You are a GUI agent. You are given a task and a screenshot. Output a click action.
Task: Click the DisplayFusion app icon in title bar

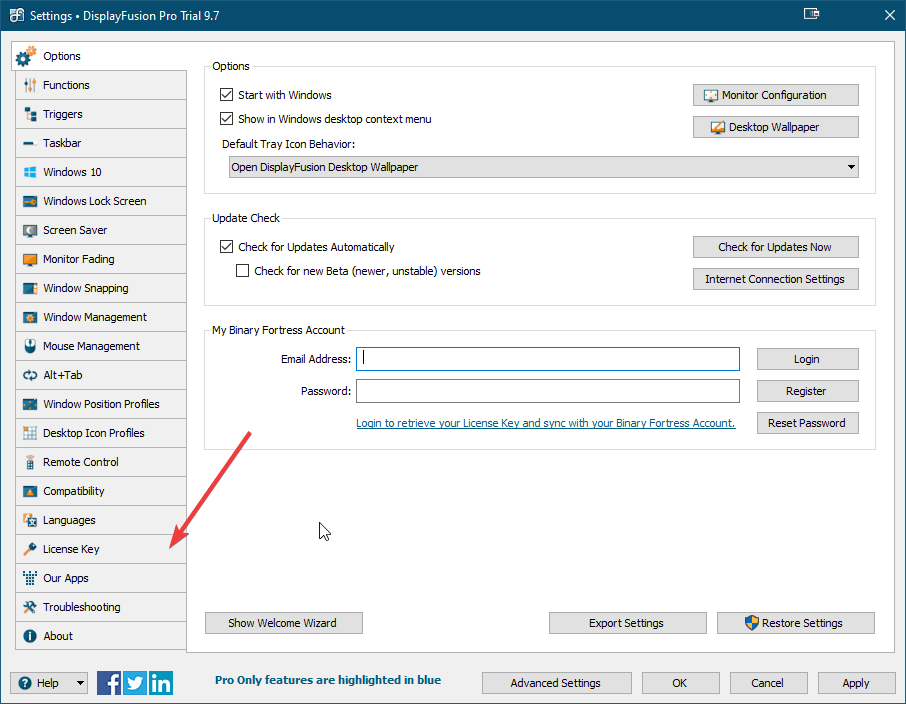click(x=17, y=15)
